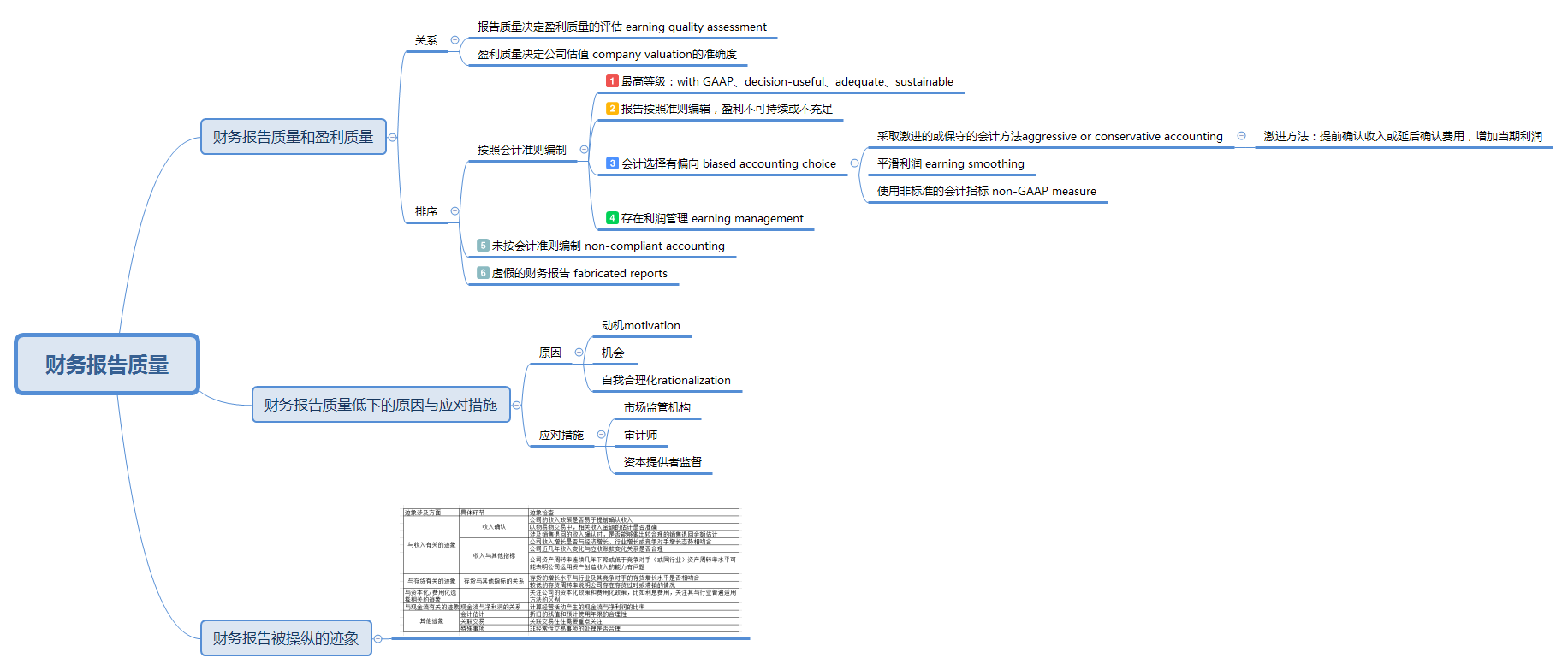Viewport: 1568px width, 670px height.
Task: Select the 财务报告被操纵的迹象 topic
Action: (x=286, y=638)
